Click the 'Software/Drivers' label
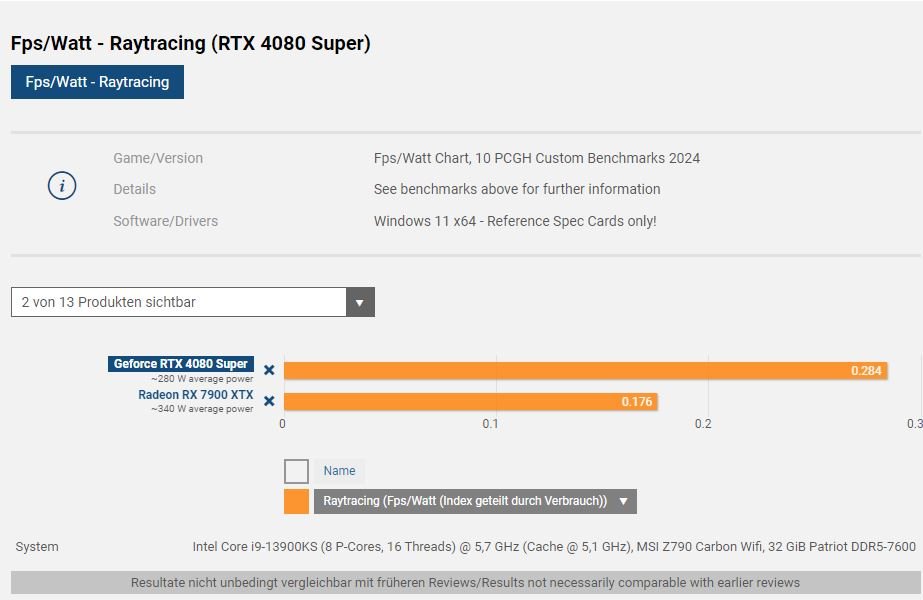The height and width of the screenshot is (600, 923). click(x=165, y=221)
